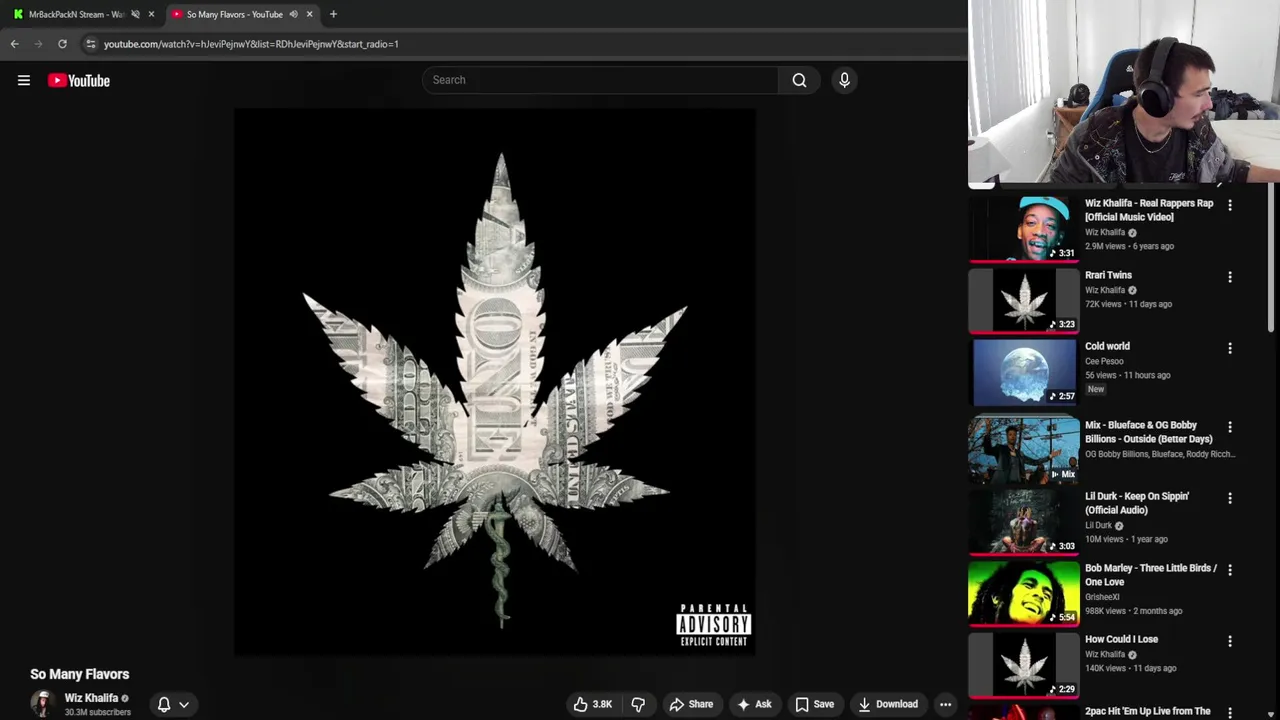Open options menu for Cold world
Image resolution: width=1280 pixels, height=720 pixels.
1230,348
